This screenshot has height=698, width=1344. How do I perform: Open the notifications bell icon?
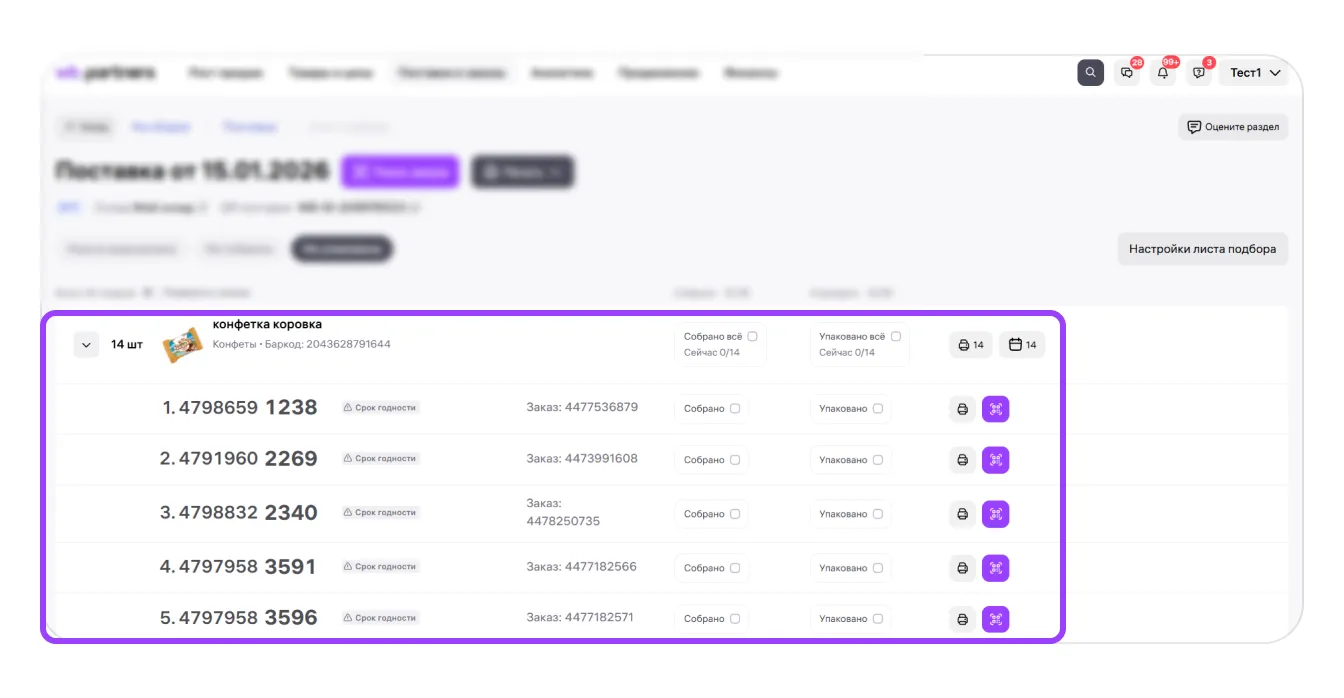coord(1162,73)
